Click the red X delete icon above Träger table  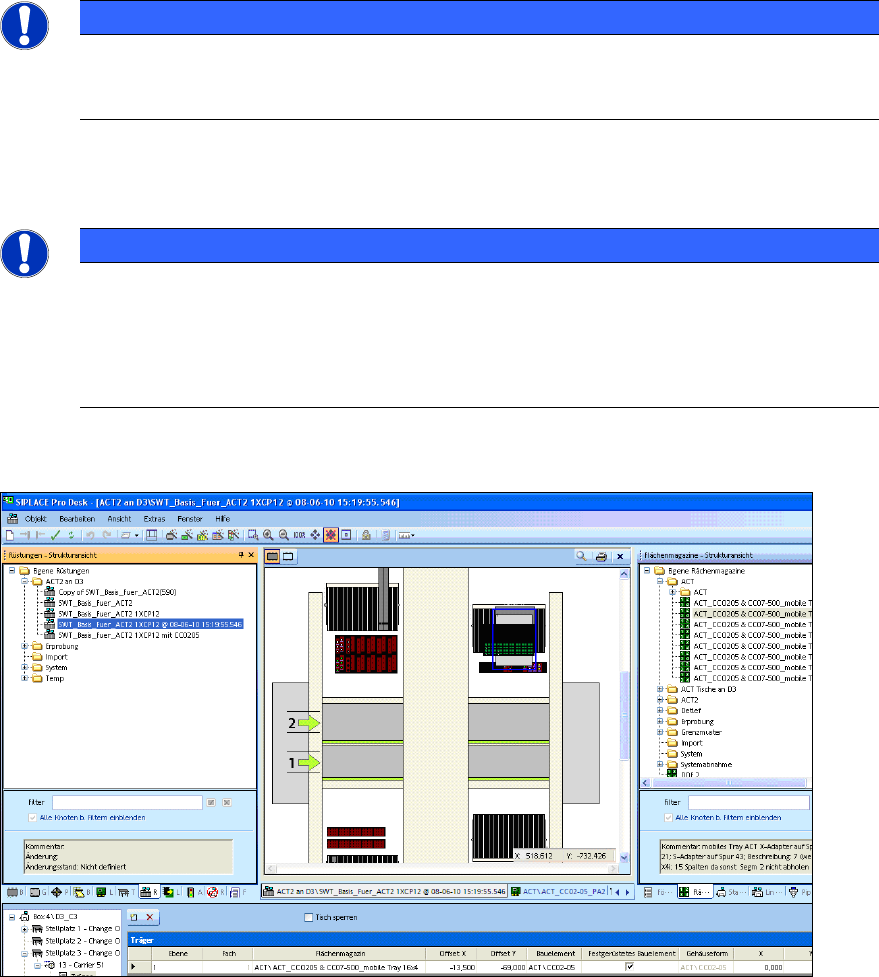[150, 917]
